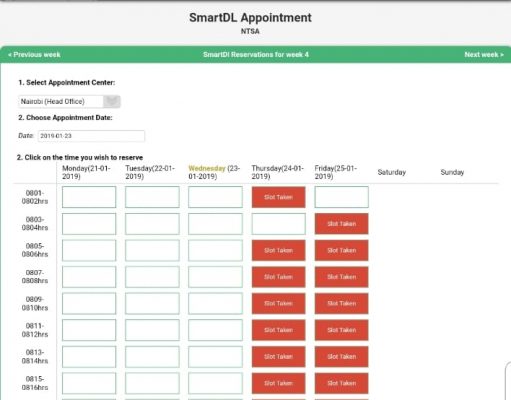Reserve Monday 0803-0804hrs slot
This screenshot has width=511, height=400.
[x=89, y=224]
